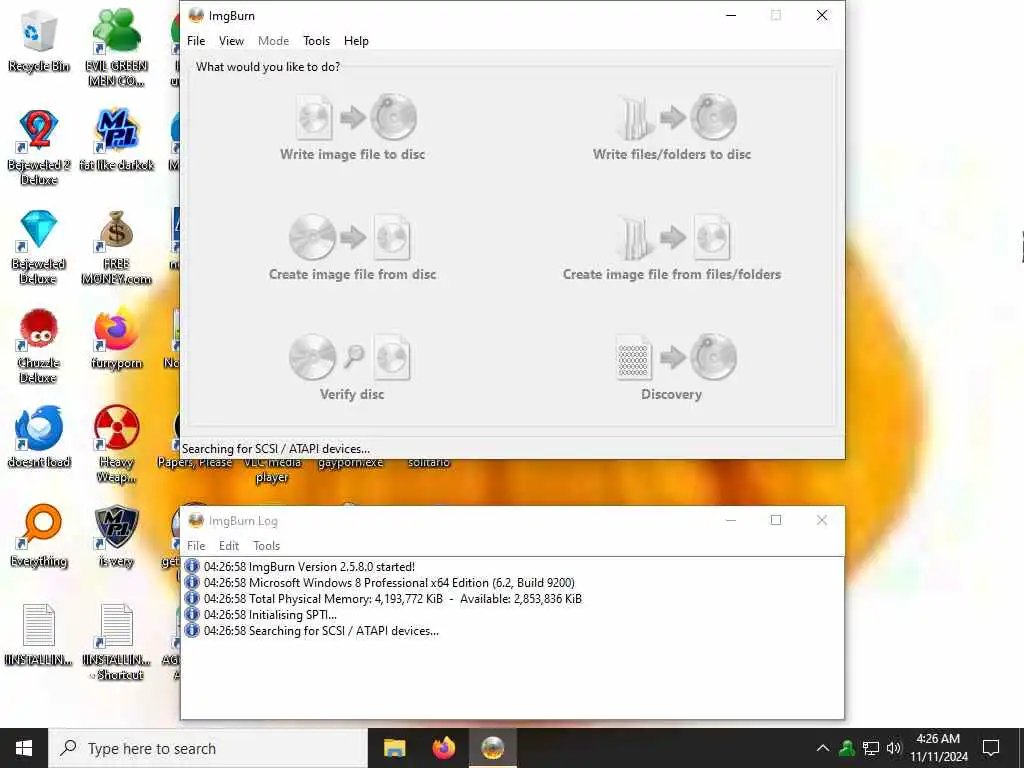
Task: Open the ImgBurn File menu
Action: tap(196, 40)
